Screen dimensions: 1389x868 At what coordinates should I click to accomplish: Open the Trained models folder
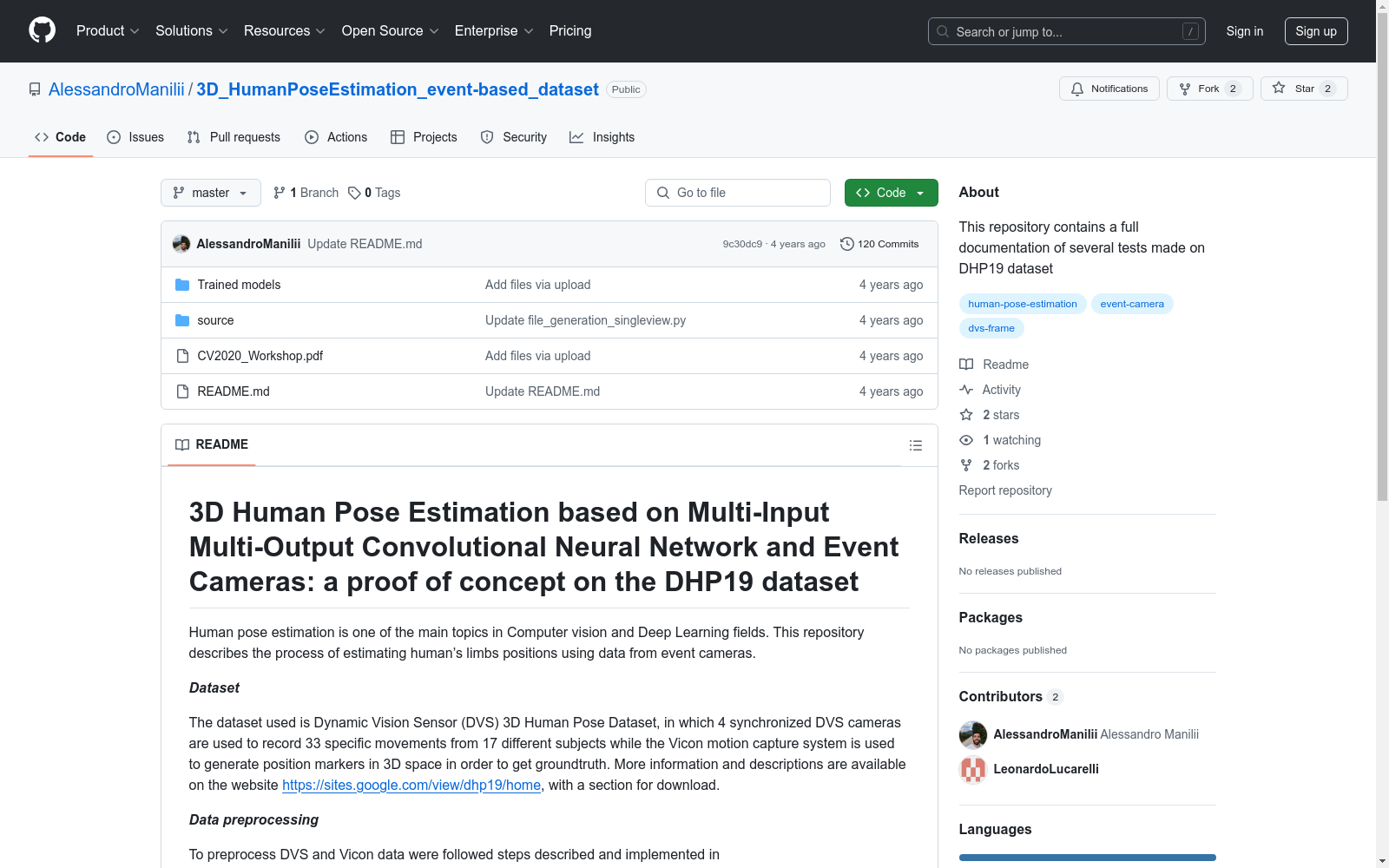coord(239,285)
